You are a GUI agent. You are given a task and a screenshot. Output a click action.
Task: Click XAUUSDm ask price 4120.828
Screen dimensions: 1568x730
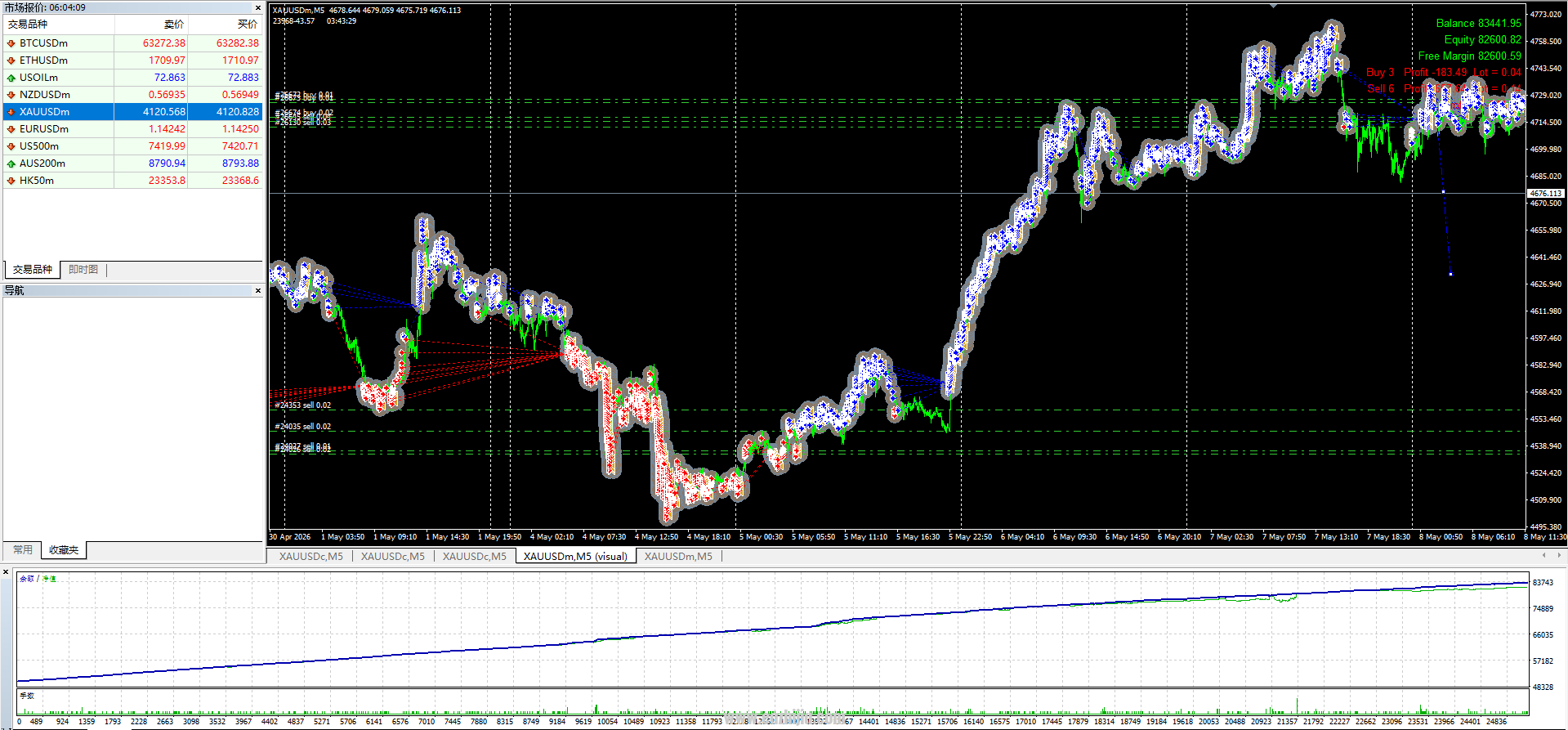(238, 112)
